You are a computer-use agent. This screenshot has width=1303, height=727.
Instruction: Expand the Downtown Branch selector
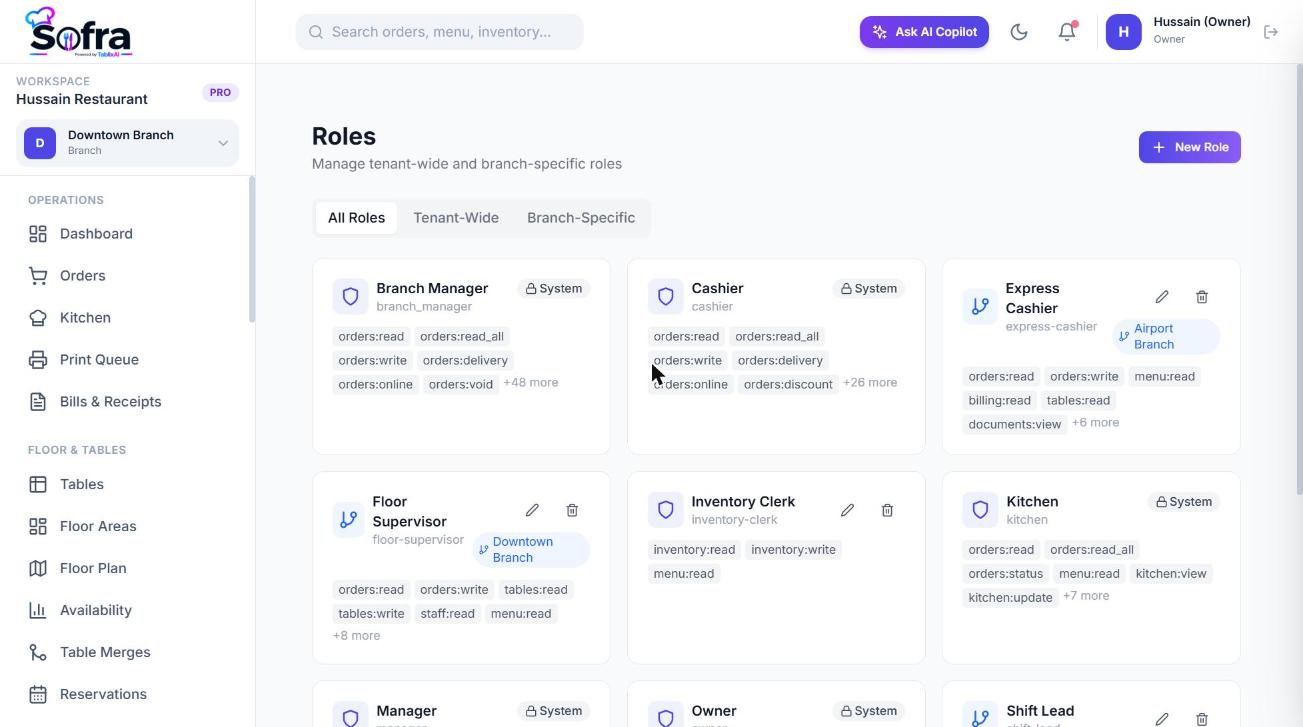point(127,143)
